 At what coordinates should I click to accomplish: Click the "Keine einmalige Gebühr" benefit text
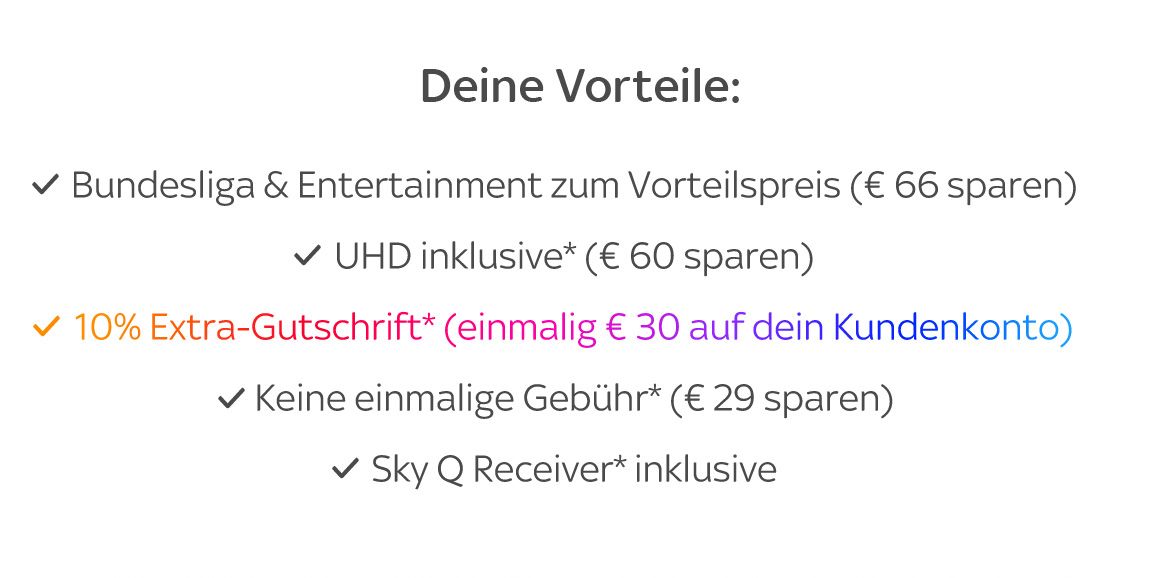[451, 400]
